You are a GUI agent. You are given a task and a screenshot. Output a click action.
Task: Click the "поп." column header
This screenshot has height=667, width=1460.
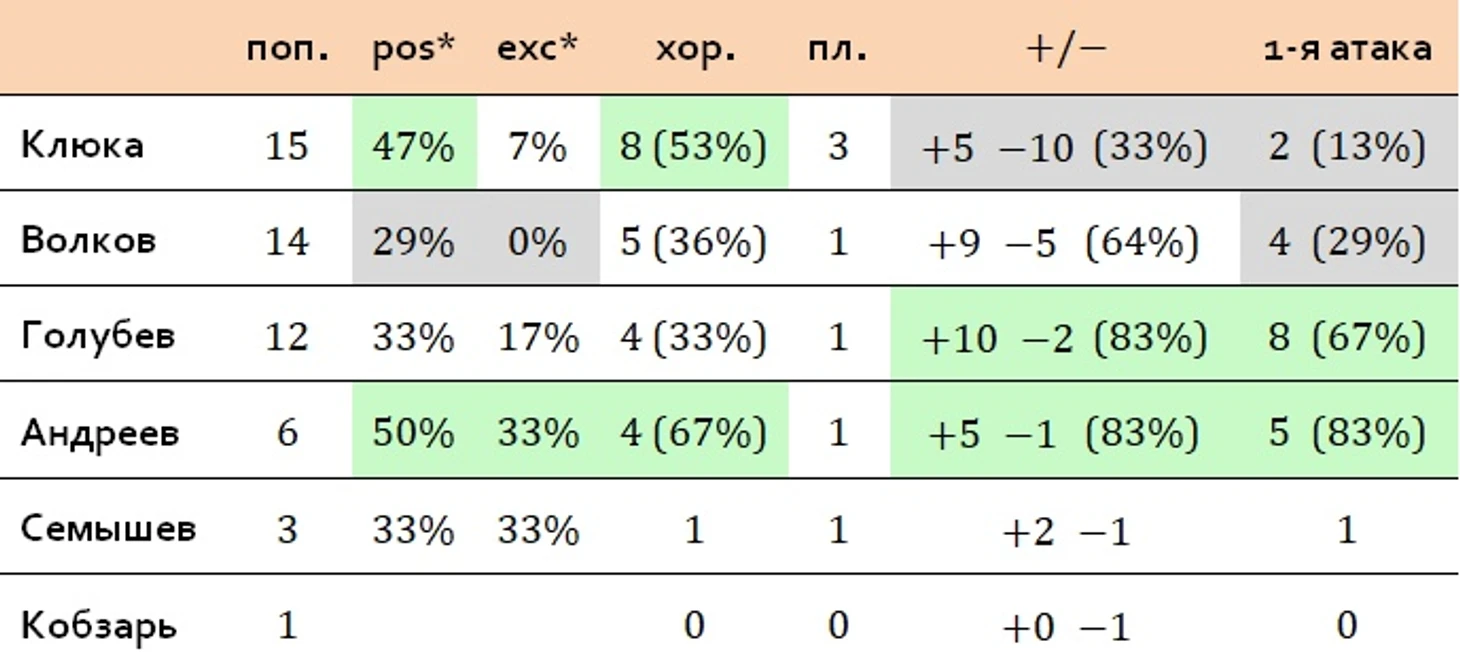(287, 49)
